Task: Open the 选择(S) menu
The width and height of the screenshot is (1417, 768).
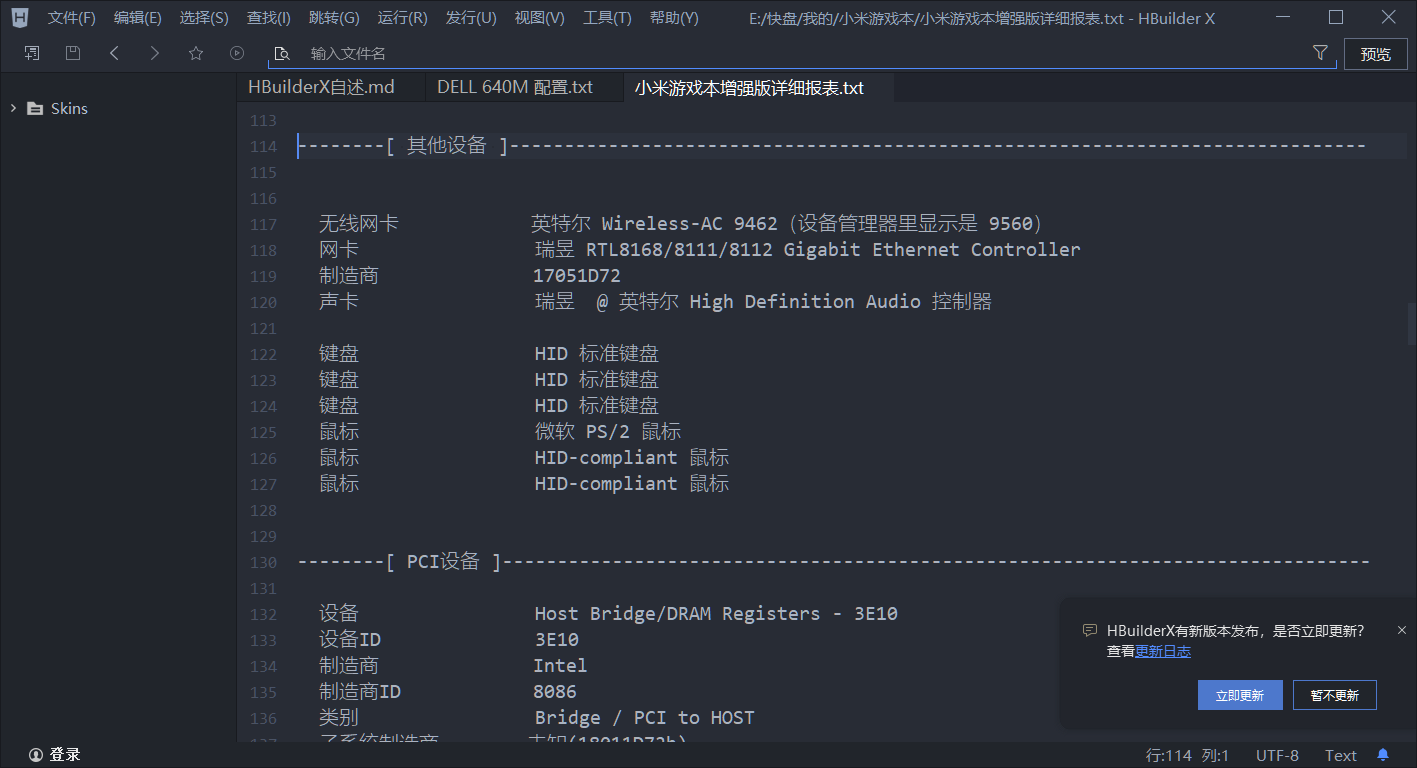Action: [204, 18]
